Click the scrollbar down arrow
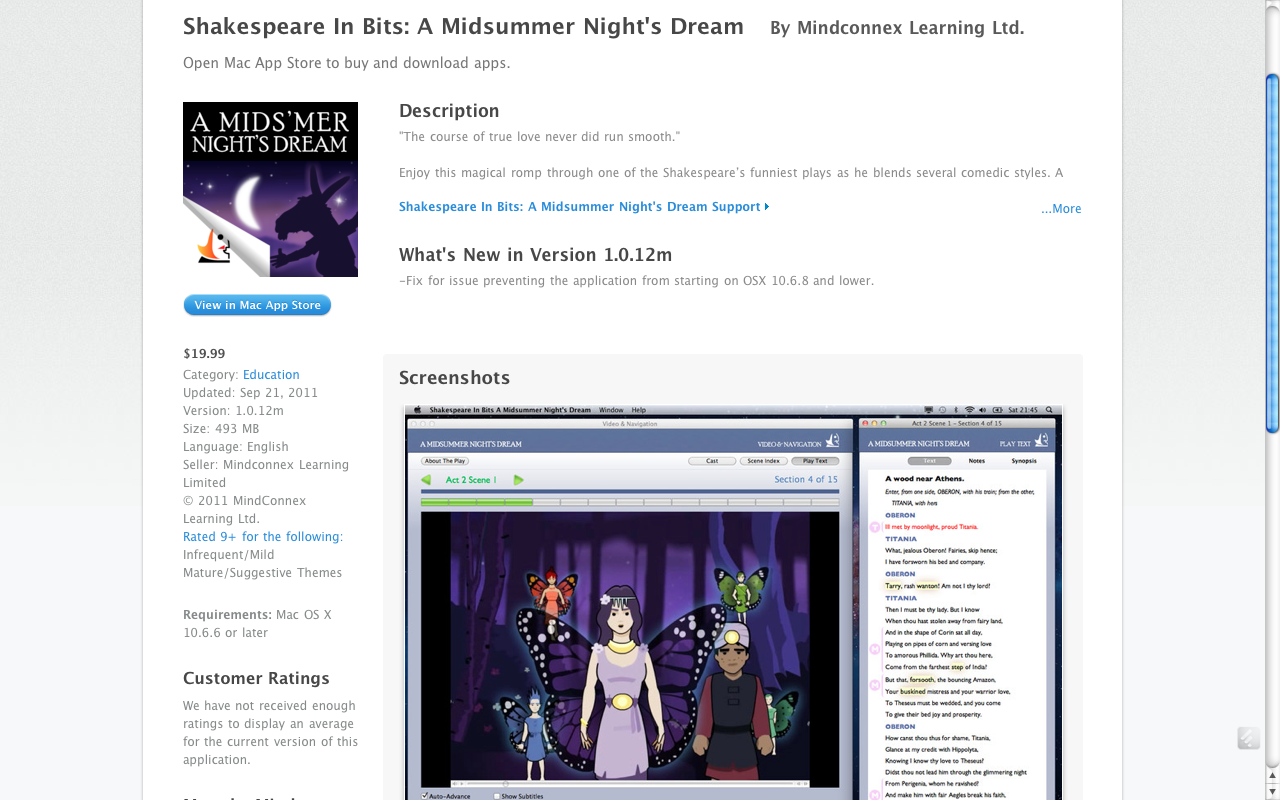The height and width of the screenshot is (800, 1280). click(1272, 792)
